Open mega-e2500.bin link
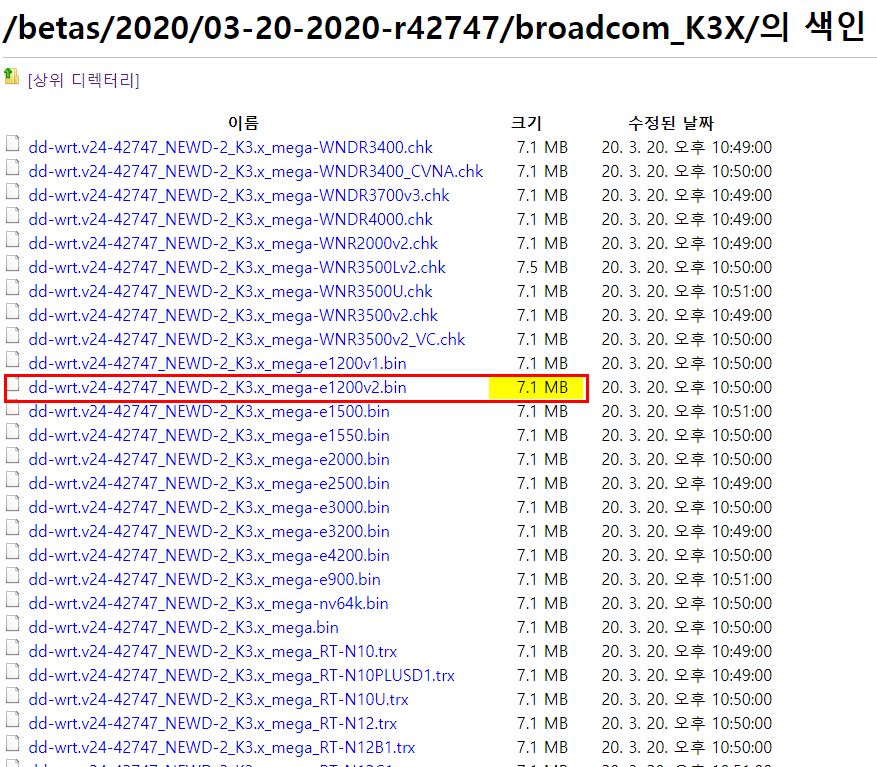Screen dimensions: 877x767 click(x=209, y=484)
